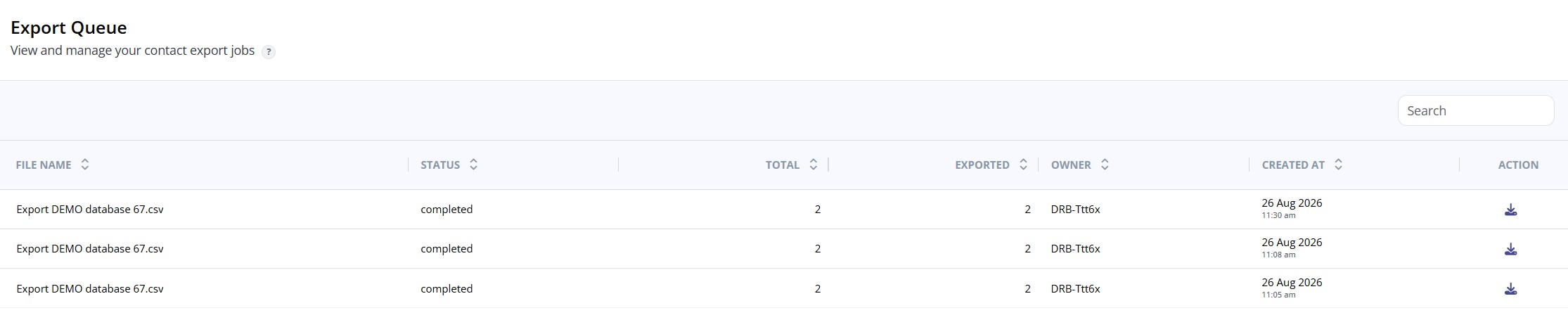The height and width of the screenshot is (327, 1568).
Task: Click the DRB-Ttt6x owner in the last row
Action: [x=1076, y=288]
